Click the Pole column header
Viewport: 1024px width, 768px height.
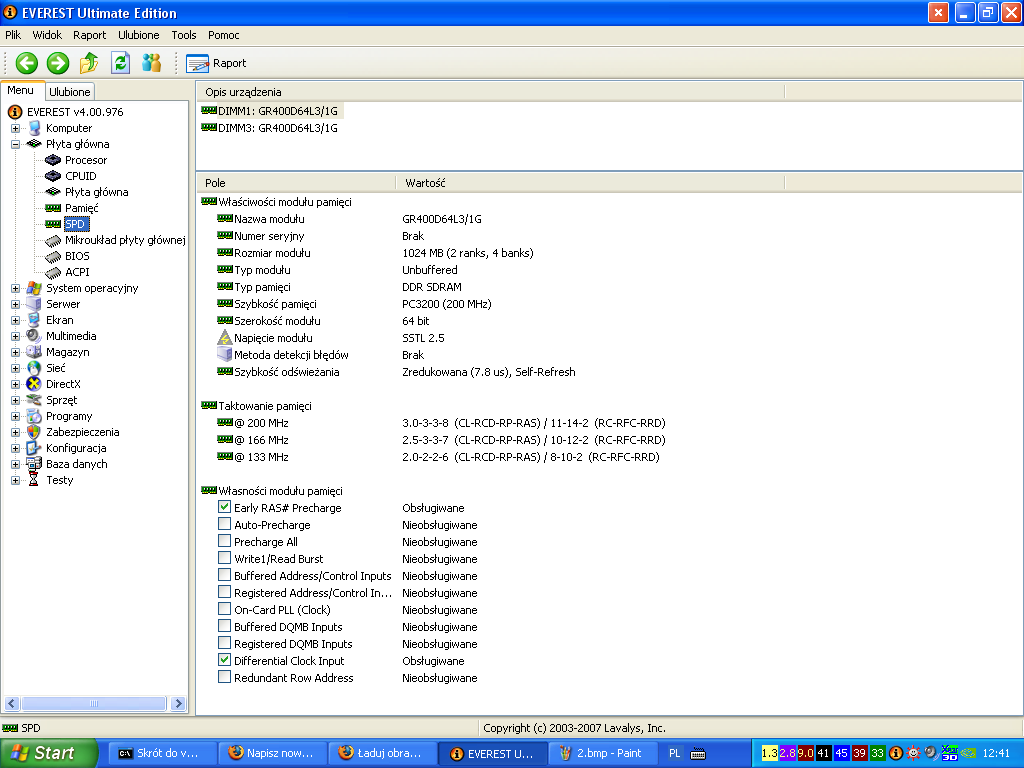pos(296,183)
